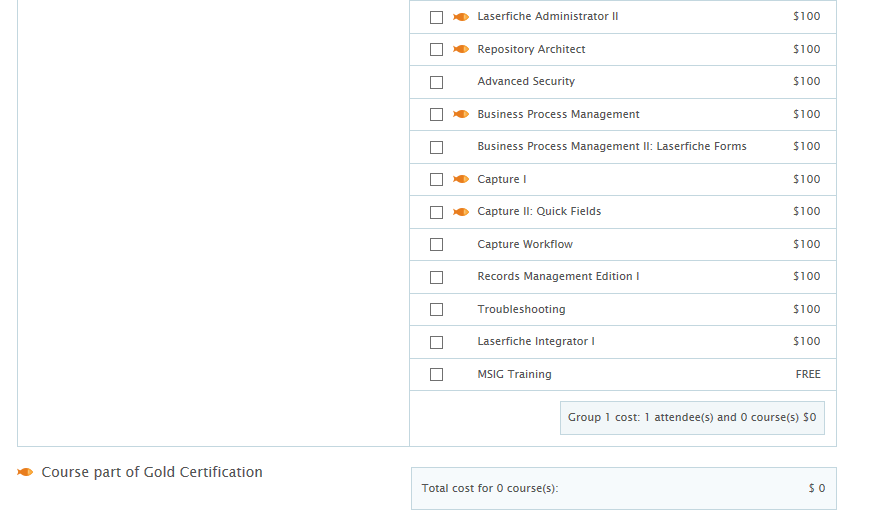Click the MSIG Training label

click(515, 374)
